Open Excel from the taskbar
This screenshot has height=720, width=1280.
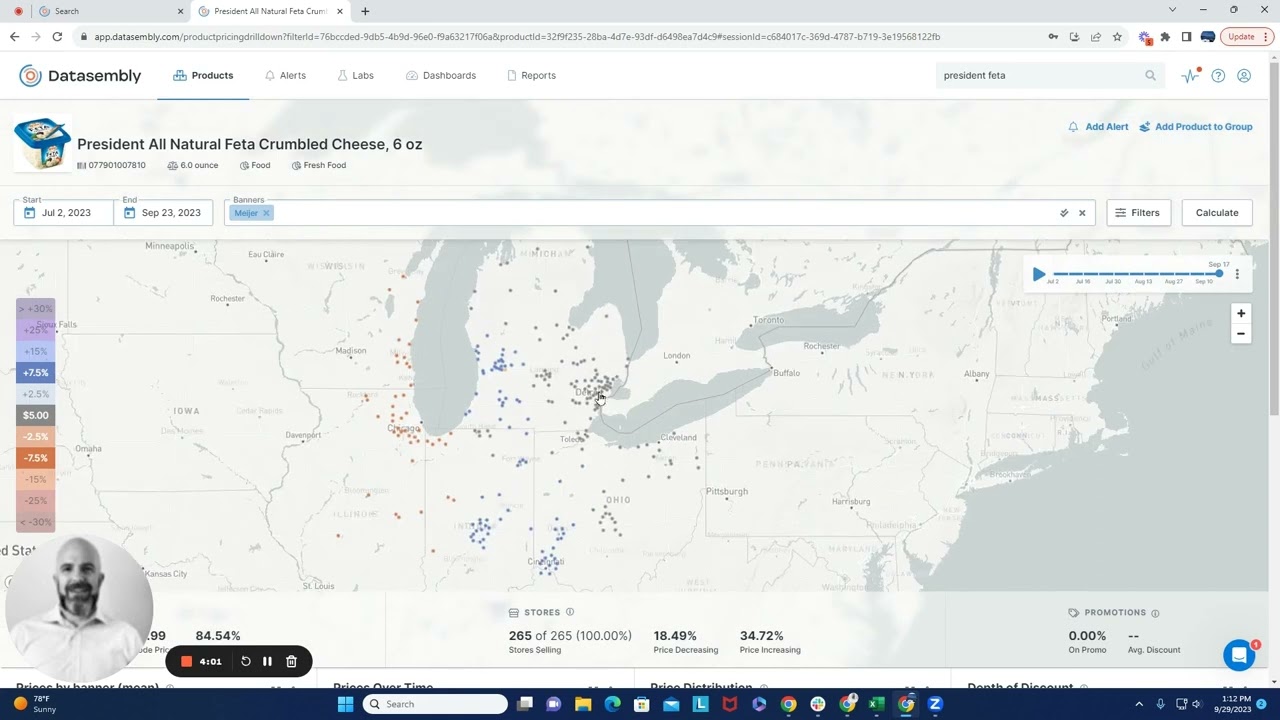tap(876, 704)
